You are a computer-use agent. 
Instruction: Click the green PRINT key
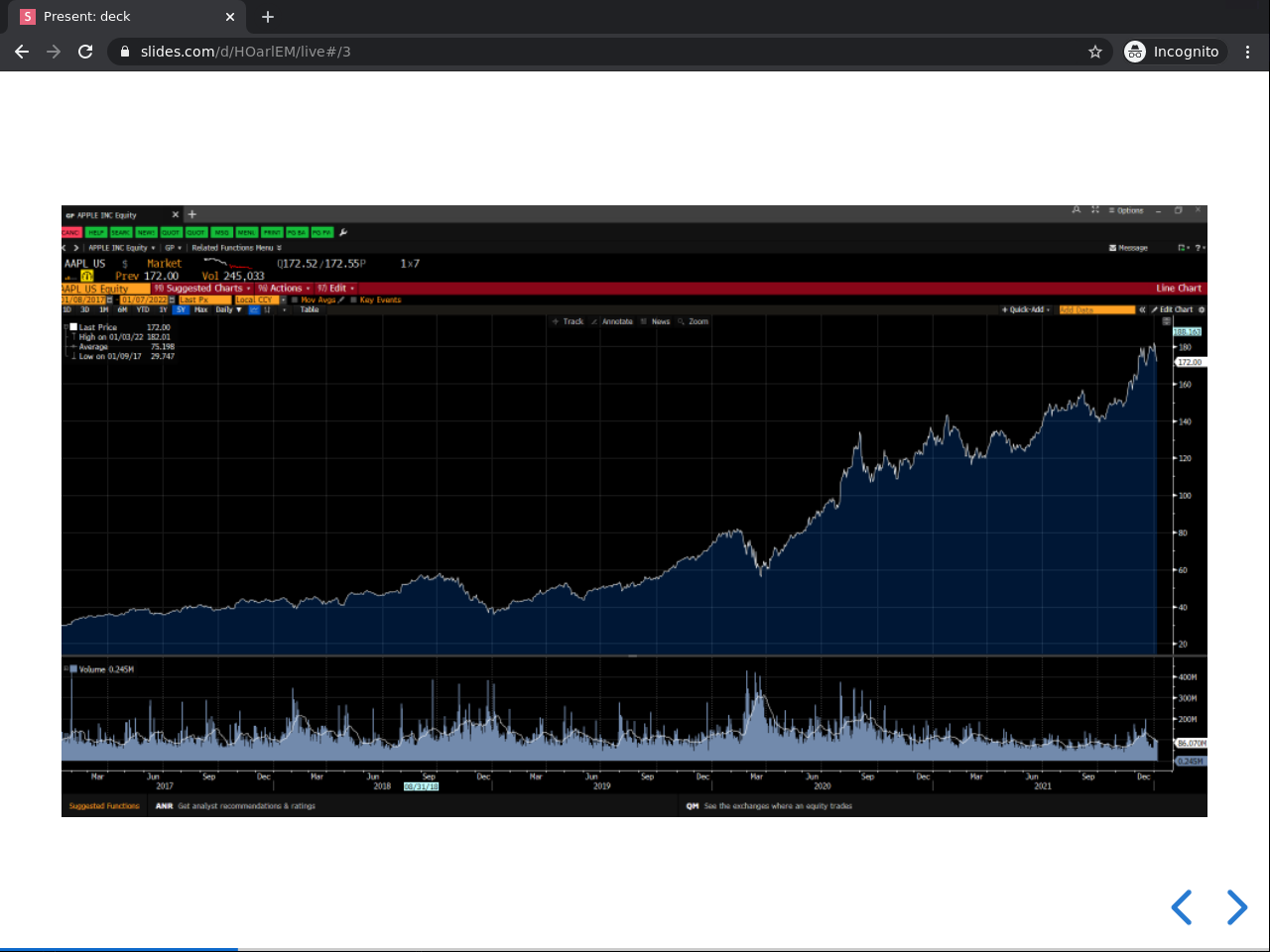(x=272, y=233)
